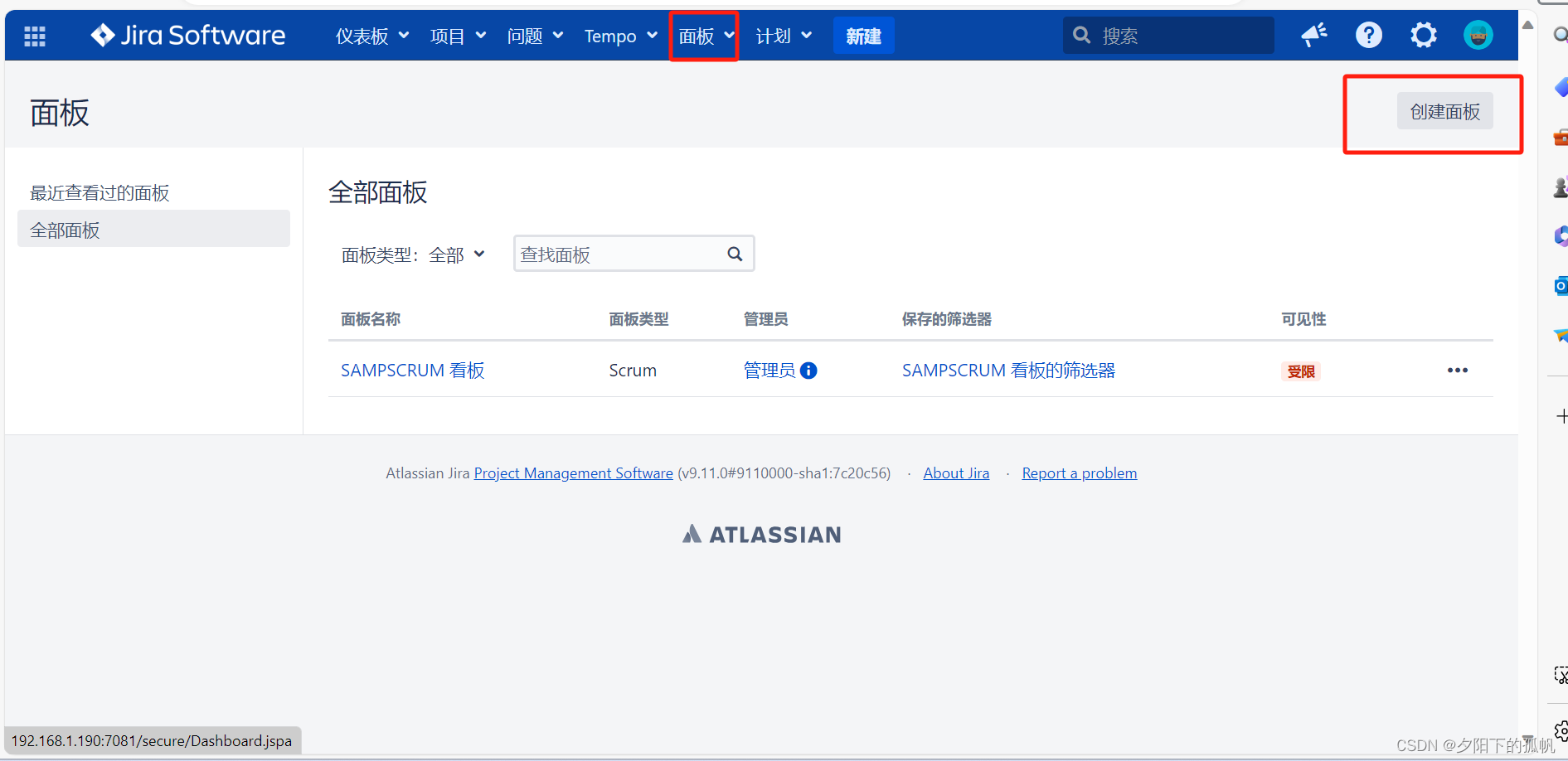Open the briefcase tools icon in the browser sidebar

1561,138
